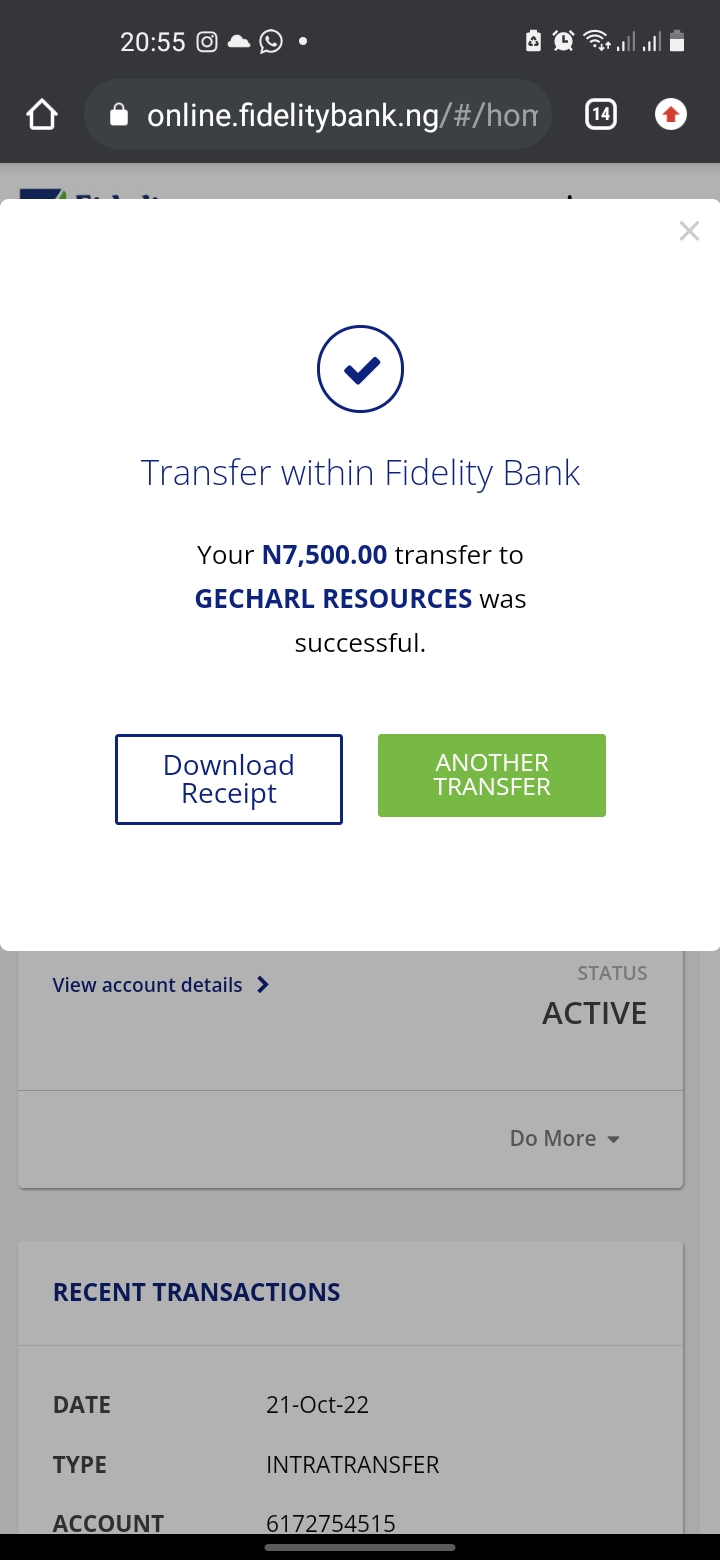
Task: Tap the browser home icon
Action: click(x=42, y=115)
